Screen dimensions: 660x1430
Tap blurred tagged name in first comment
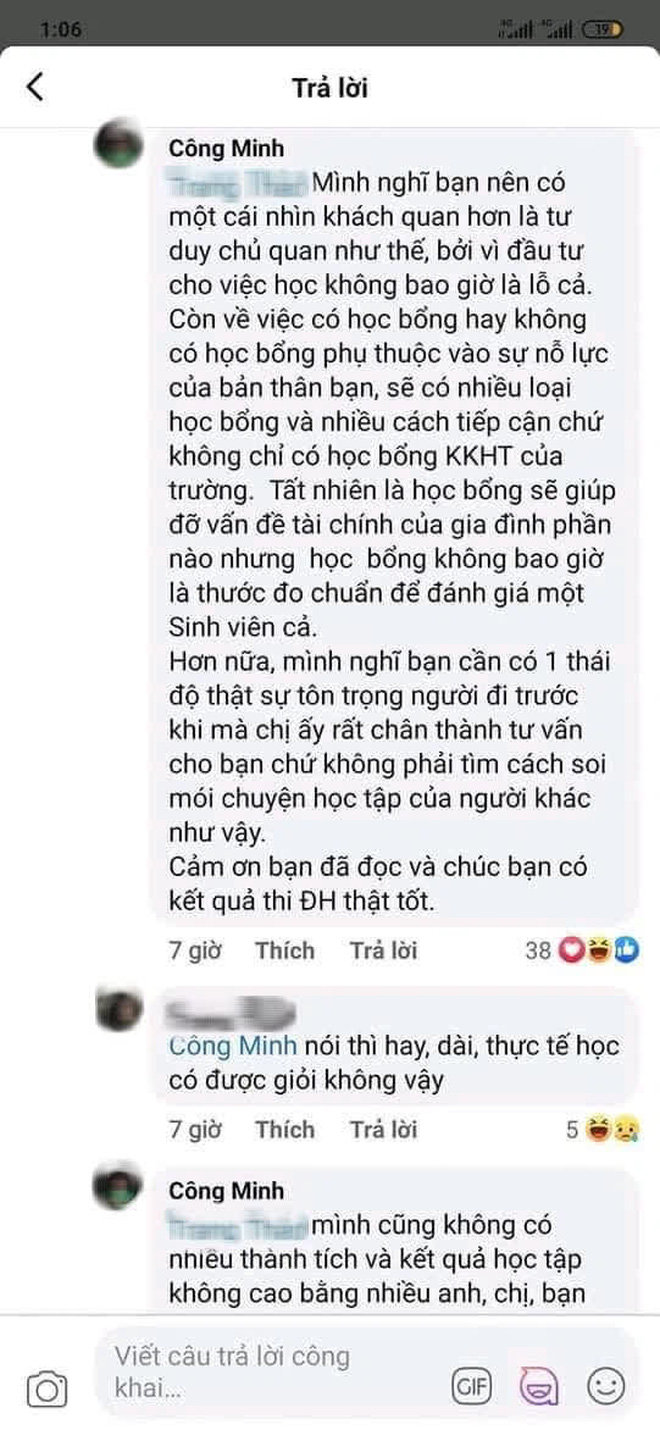236,185
